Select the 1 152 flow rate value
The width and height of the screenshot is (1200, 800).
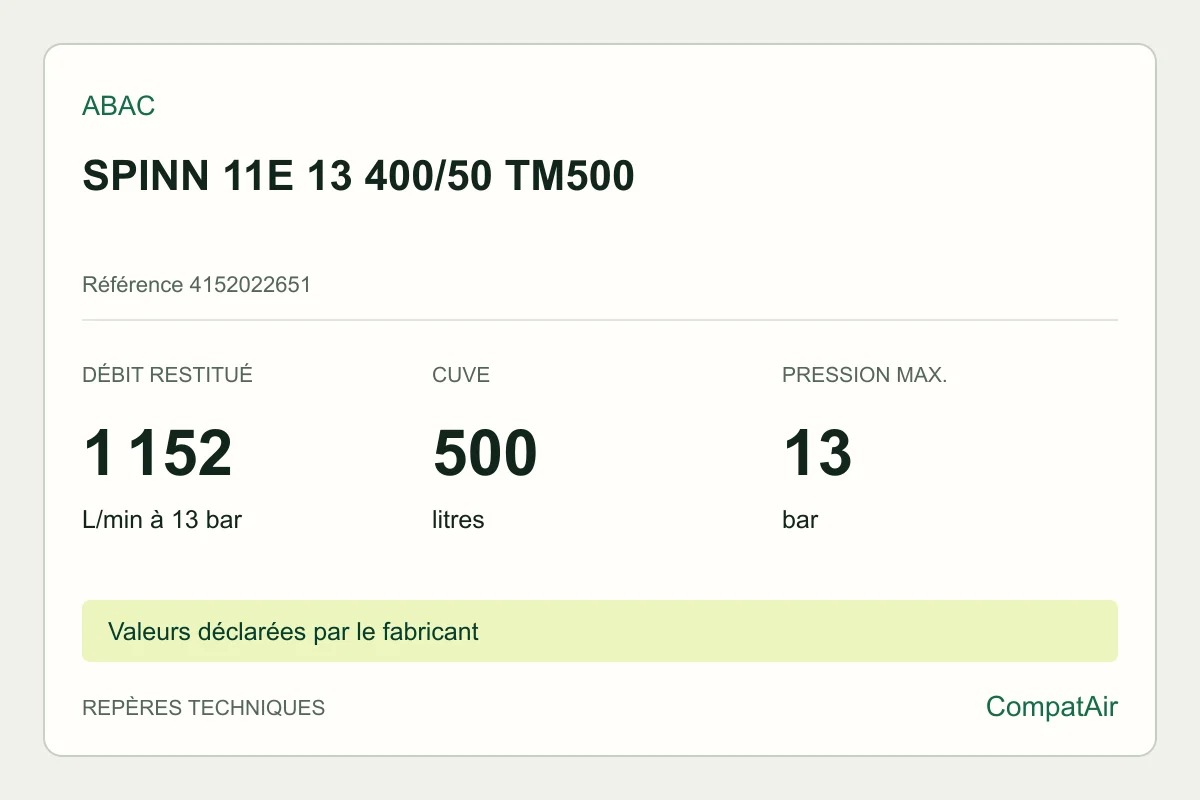click(157, 453)
